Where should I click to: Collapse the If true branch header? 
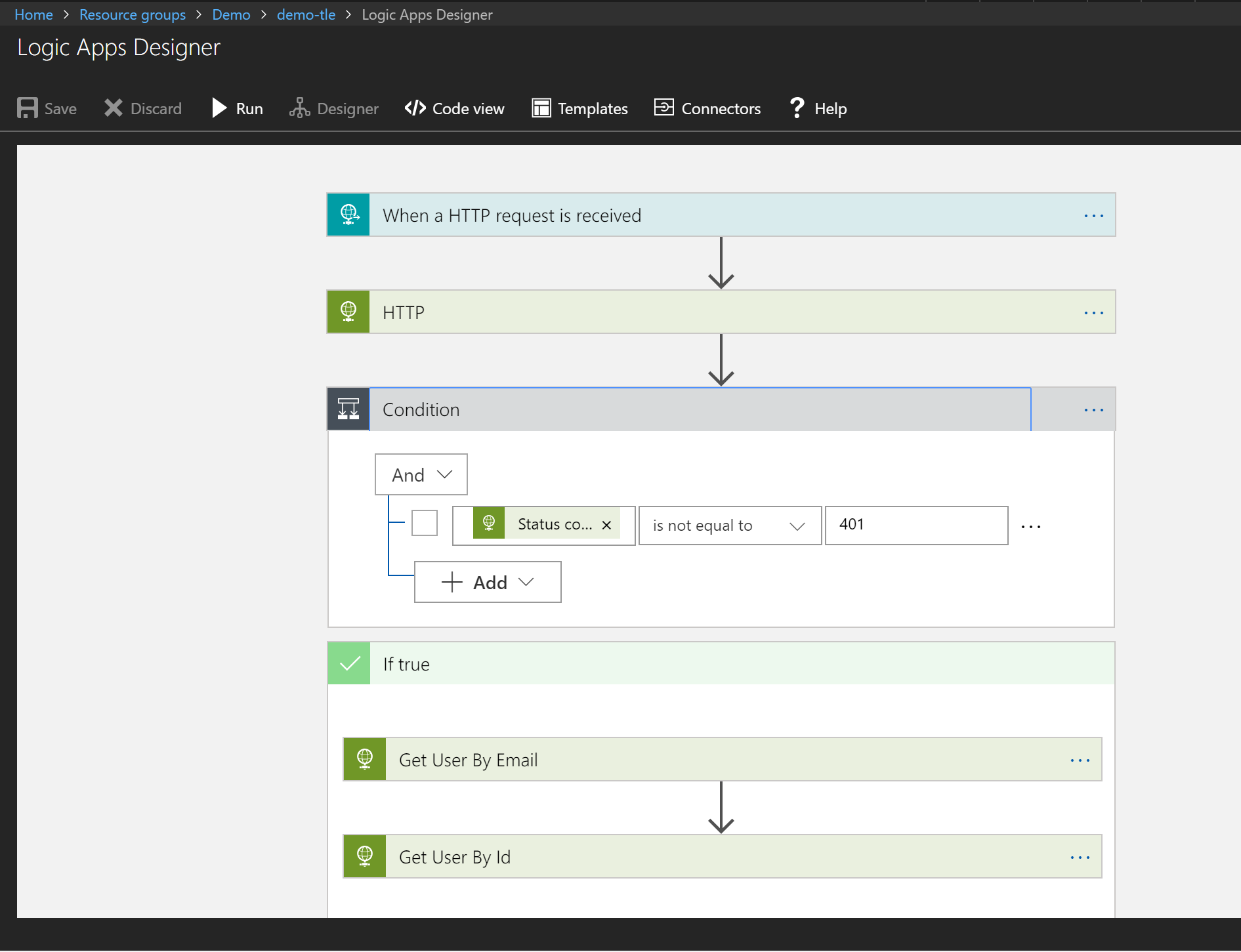click(x=721, y=663)
